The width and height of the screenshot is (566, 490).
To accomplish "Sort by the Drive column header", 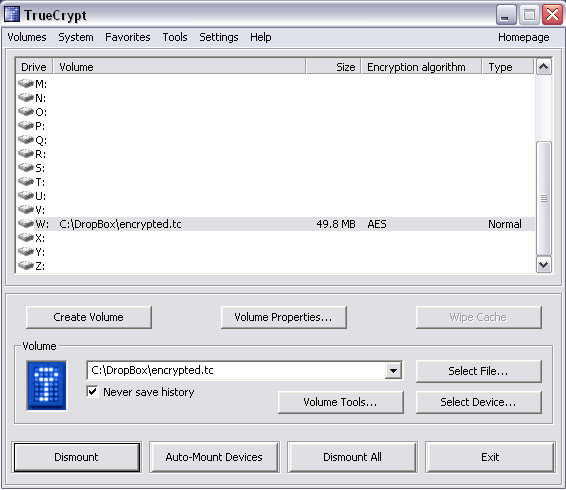I will 34,67.
